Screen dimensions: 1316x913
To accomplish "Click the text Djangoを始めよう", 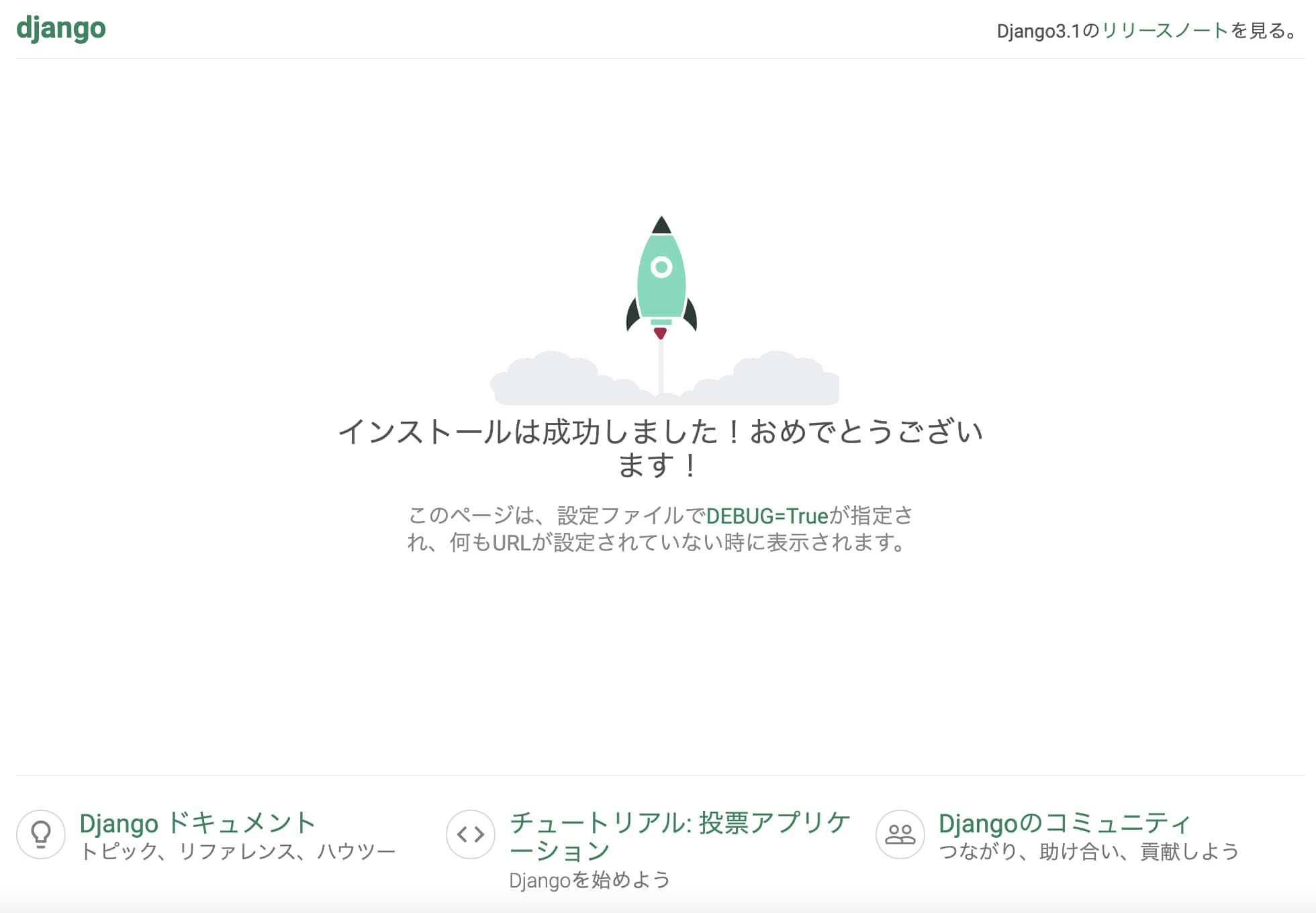I will [x=590, y=879].
